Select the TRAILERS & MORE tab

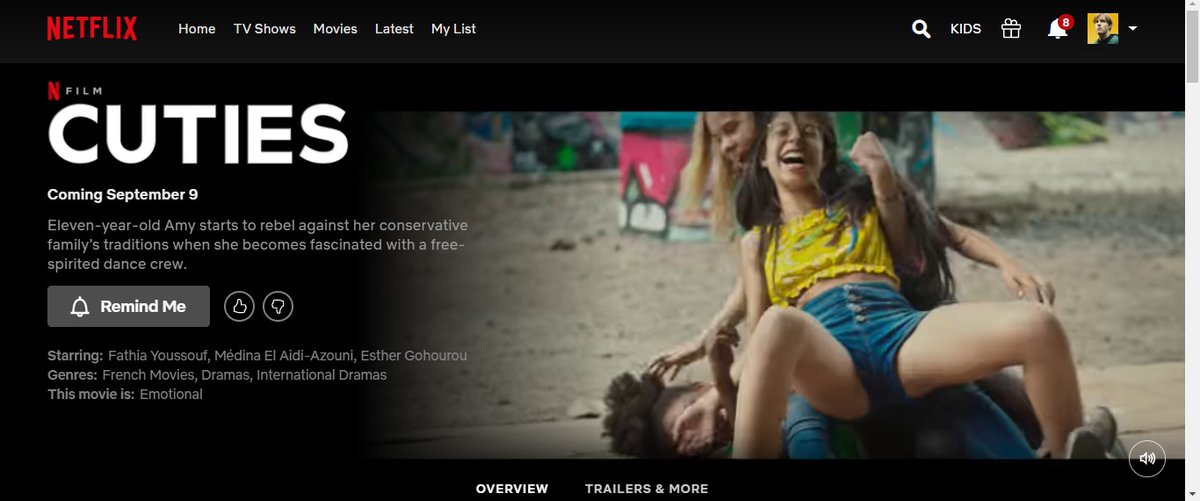[646, 489]
